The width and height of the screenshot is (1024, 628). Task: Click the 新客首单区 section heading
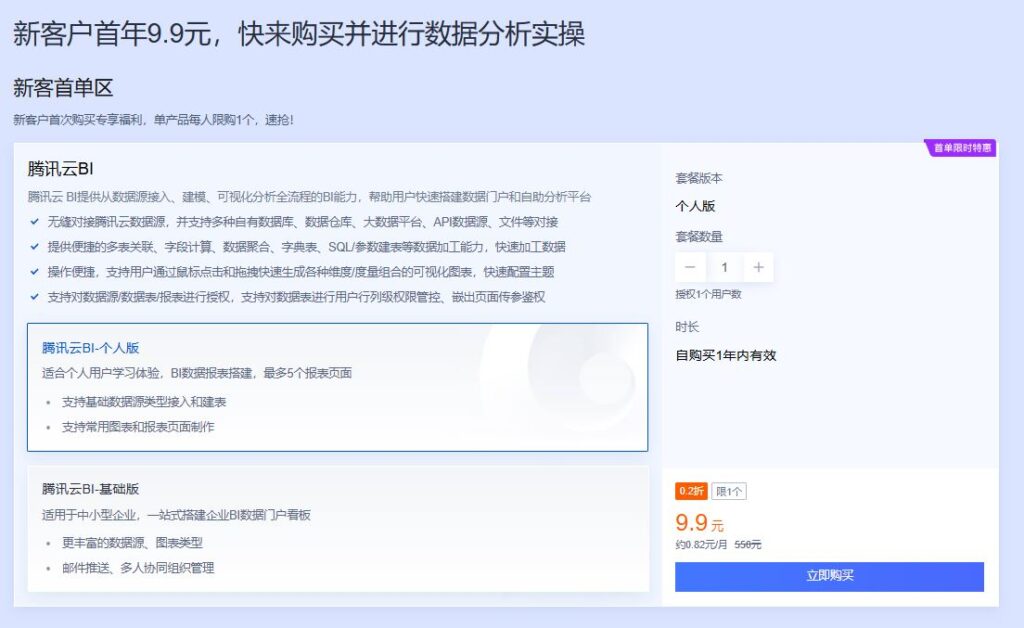pyautogui.click(x=63, y=87)
